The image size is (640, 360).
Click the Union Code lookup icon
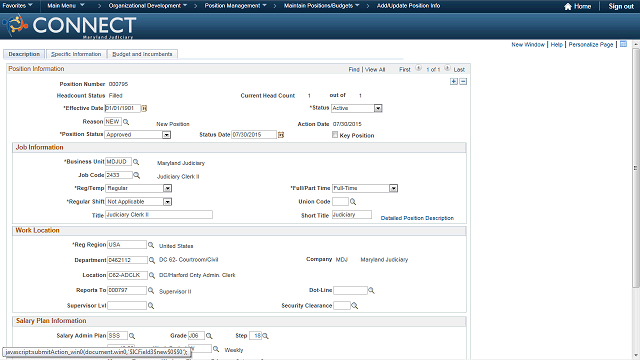tap(353, 202)
